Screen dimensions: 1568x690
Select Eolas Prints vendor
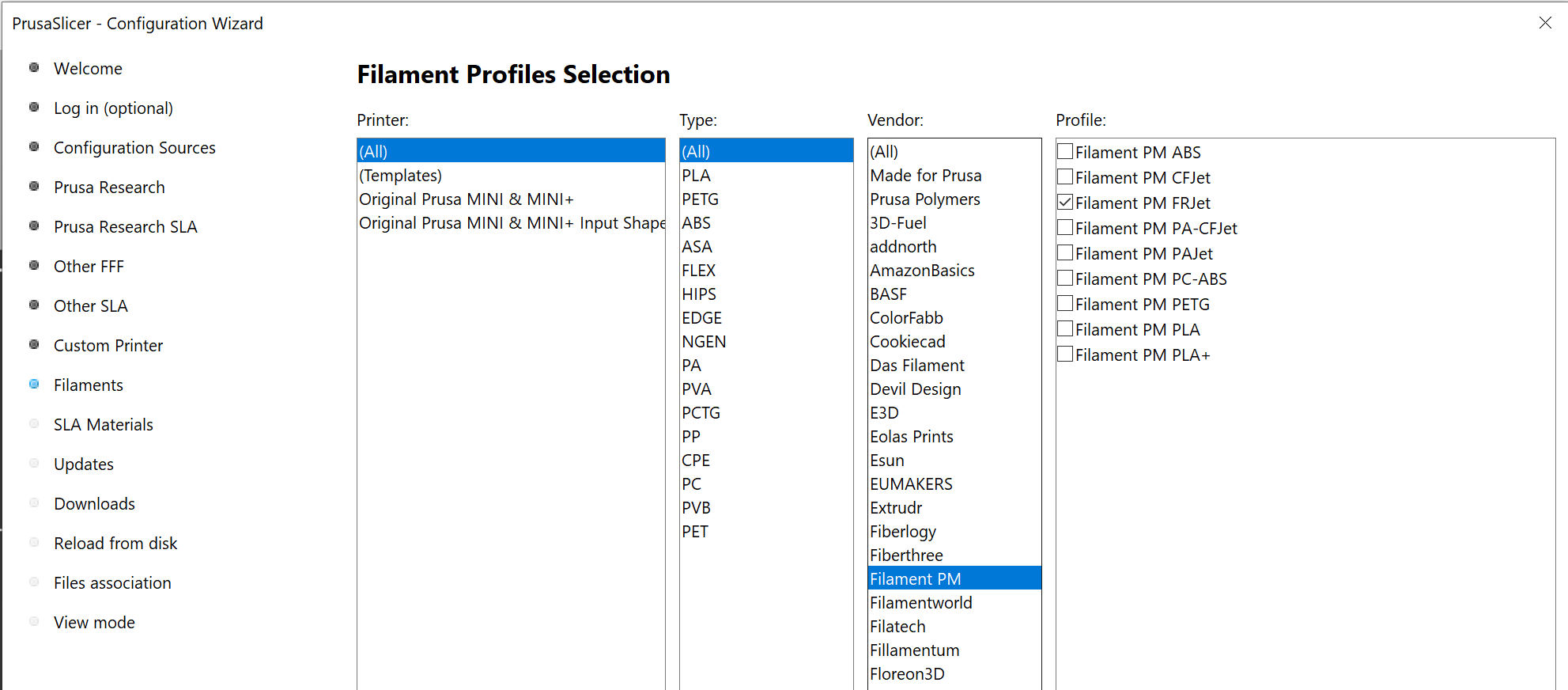pyautogui.click(x=954, y=436)
